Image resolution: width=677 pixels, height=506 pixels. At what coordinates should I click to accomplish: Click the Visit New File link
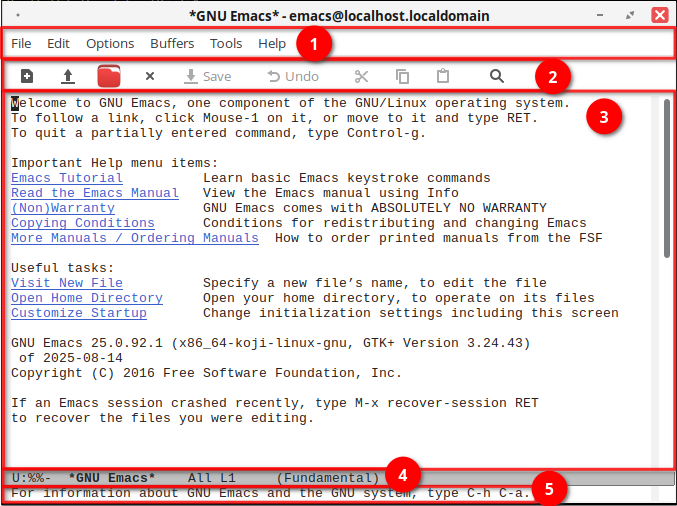[x=66, y=283]
